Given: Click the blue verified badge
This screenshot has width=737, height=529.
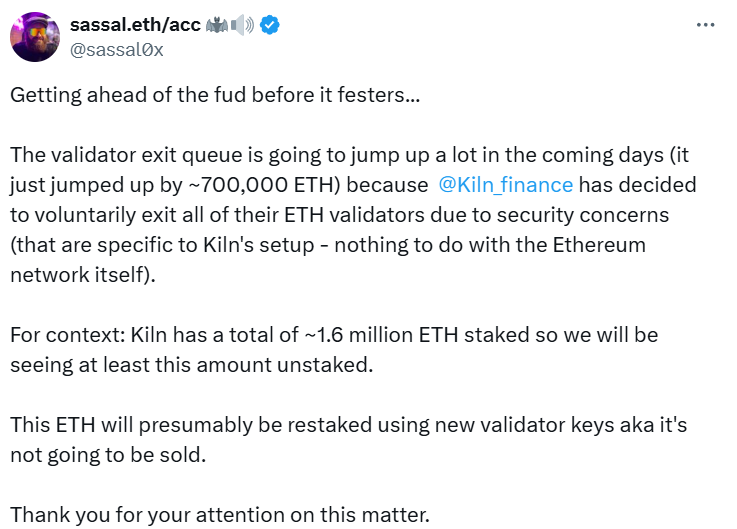Looking at the screenshot, I should pyautogui.click(x=269, y=26).
